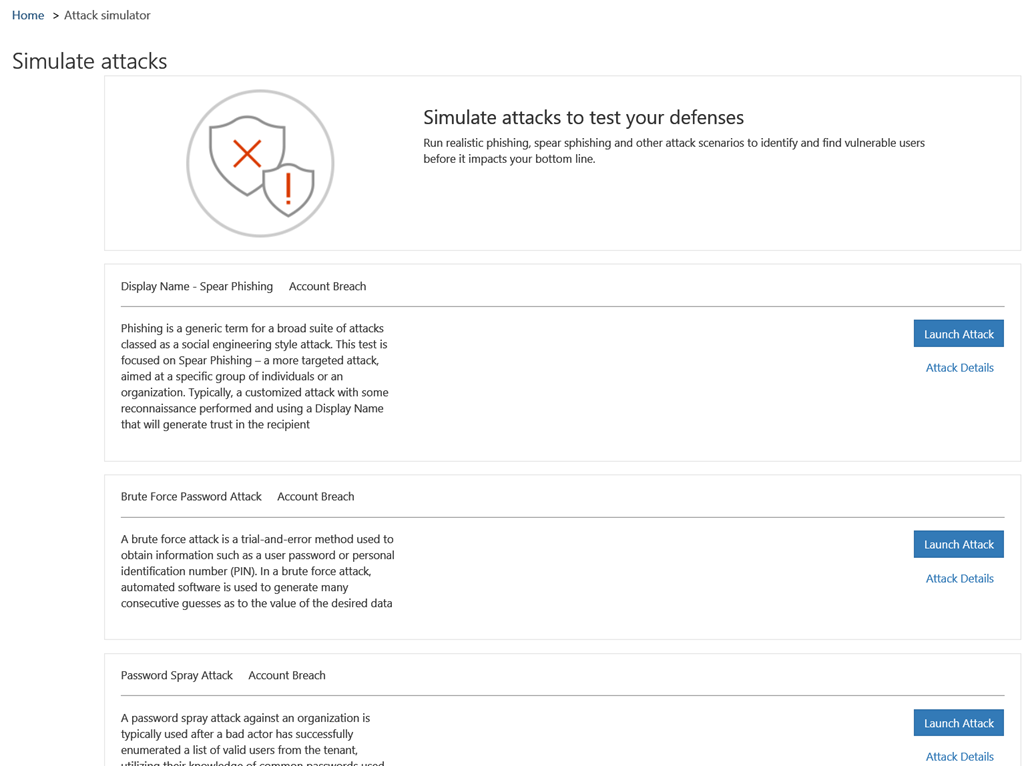Click the small shield with exclamation mark
Viewport: 1024px width, 766px height.
click(x=289, y=188)
